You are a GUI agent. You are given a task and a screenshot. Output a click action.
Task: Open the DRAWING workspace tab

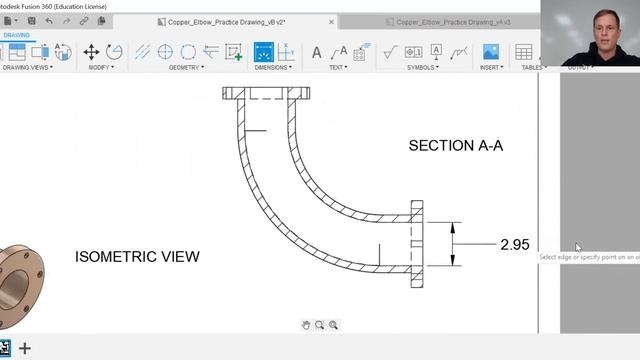click(x=16, y=36)
